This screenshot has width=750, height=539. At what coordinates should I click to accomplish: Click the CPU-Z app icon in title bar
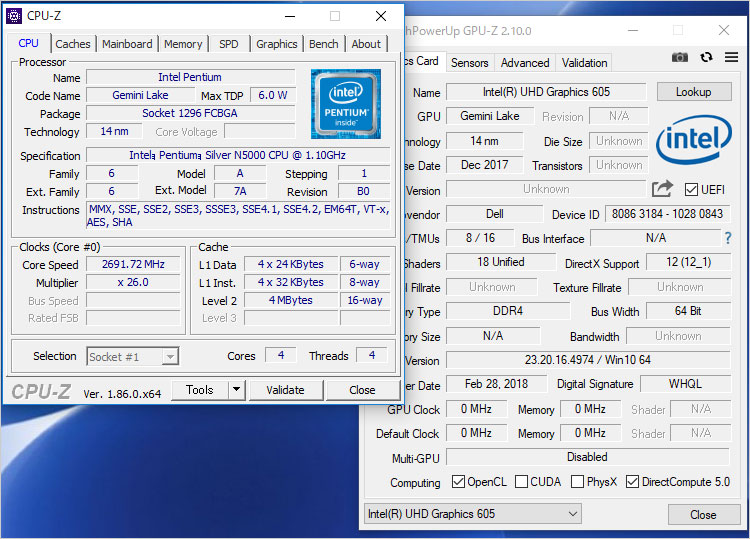(14, 16)
